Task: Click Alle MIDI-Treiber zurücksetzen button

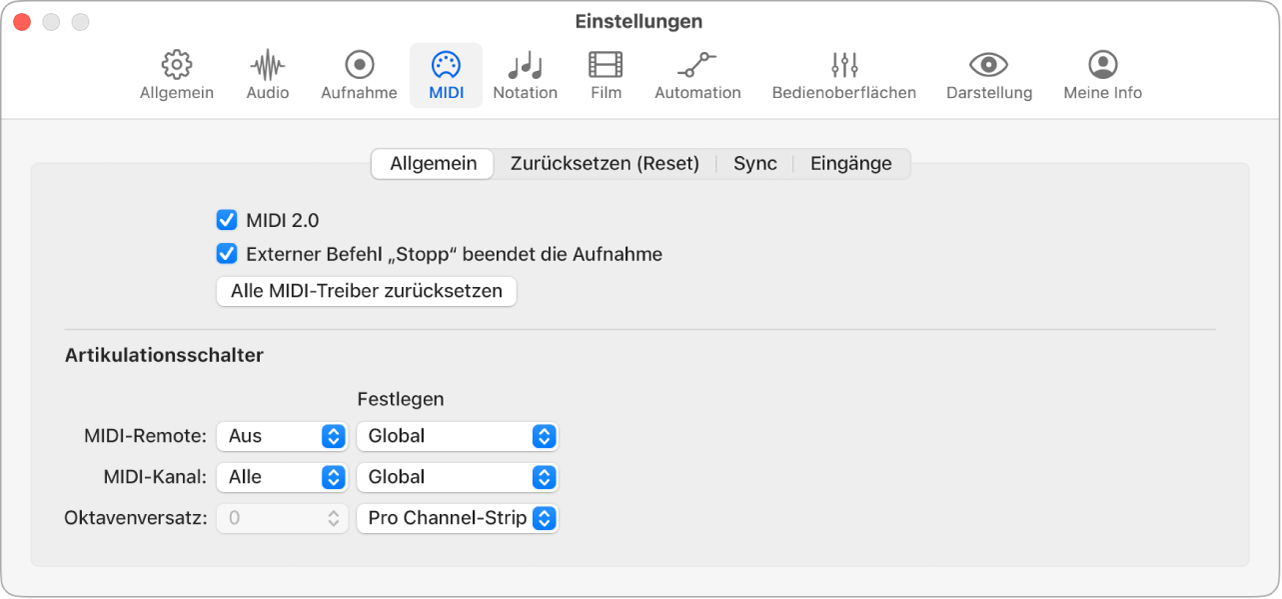Action: point(366,291)
